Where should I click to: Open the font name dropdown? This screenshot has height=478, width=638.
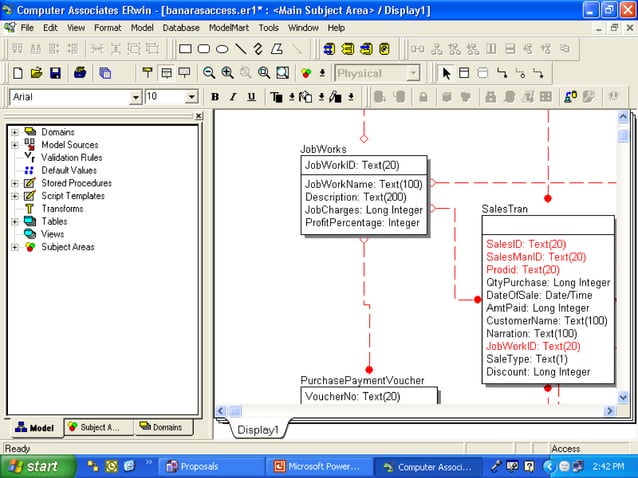click(x=135, y=98)
